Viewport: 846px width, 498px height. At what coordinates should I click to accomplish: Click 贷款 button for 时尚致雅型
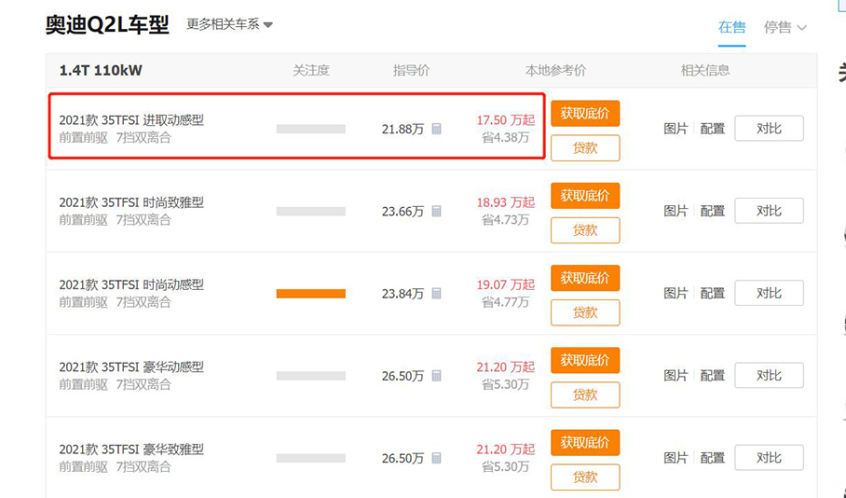[x=585, y=230]
